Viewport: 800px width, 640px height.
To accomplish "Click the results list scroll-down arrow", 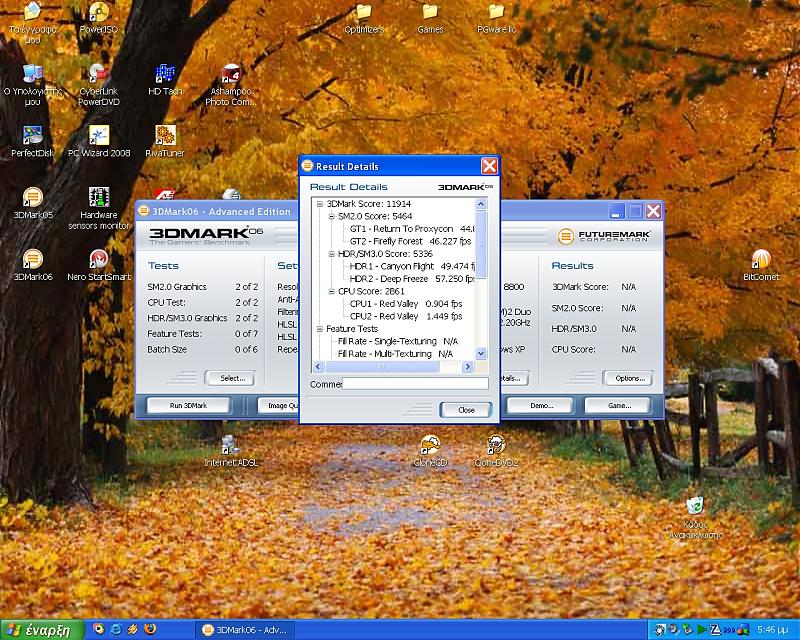I will coord(481,354).
